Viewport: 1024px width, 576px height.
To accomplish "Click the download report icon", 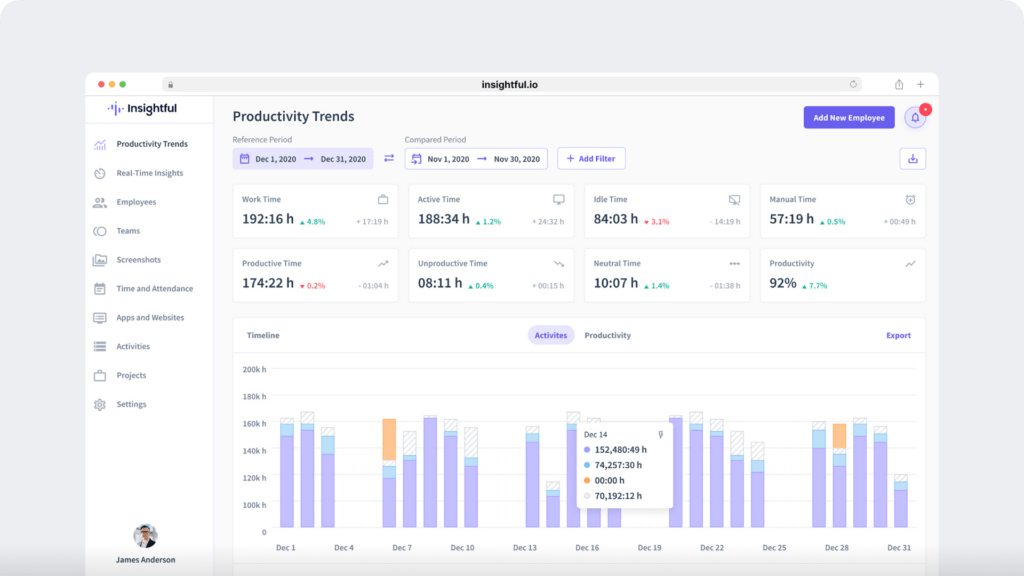I will (912, 159).
